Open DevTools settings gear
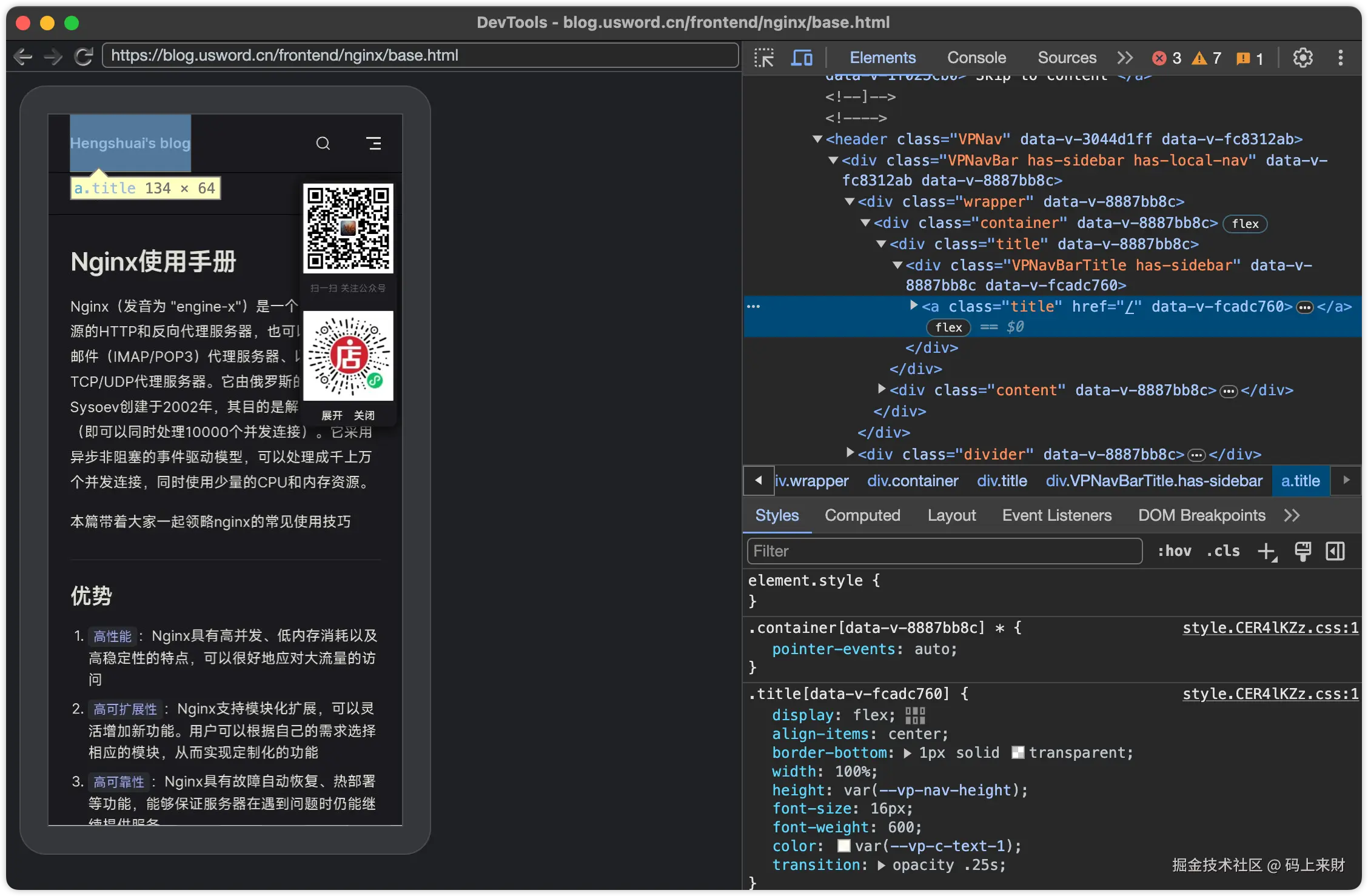 1303,58
